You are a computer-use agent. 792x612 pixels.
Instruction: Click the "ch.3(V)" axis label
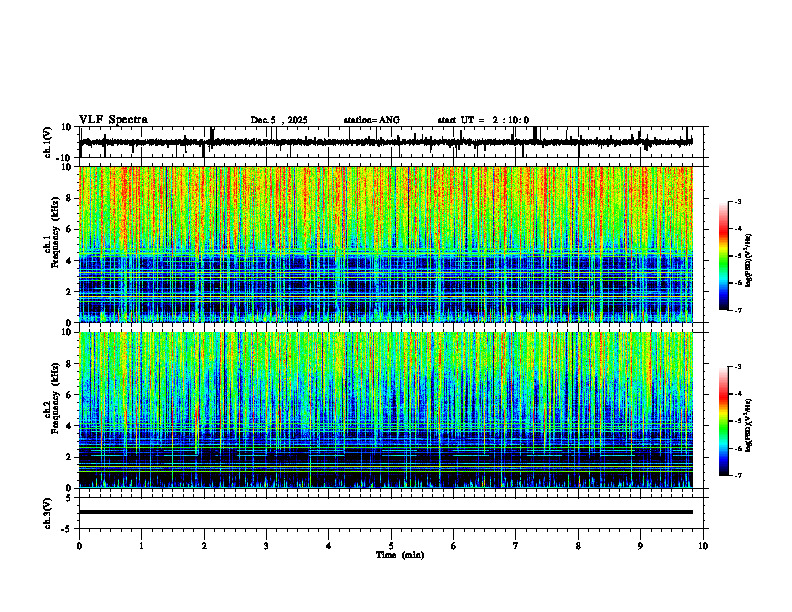tap(48, 513)
